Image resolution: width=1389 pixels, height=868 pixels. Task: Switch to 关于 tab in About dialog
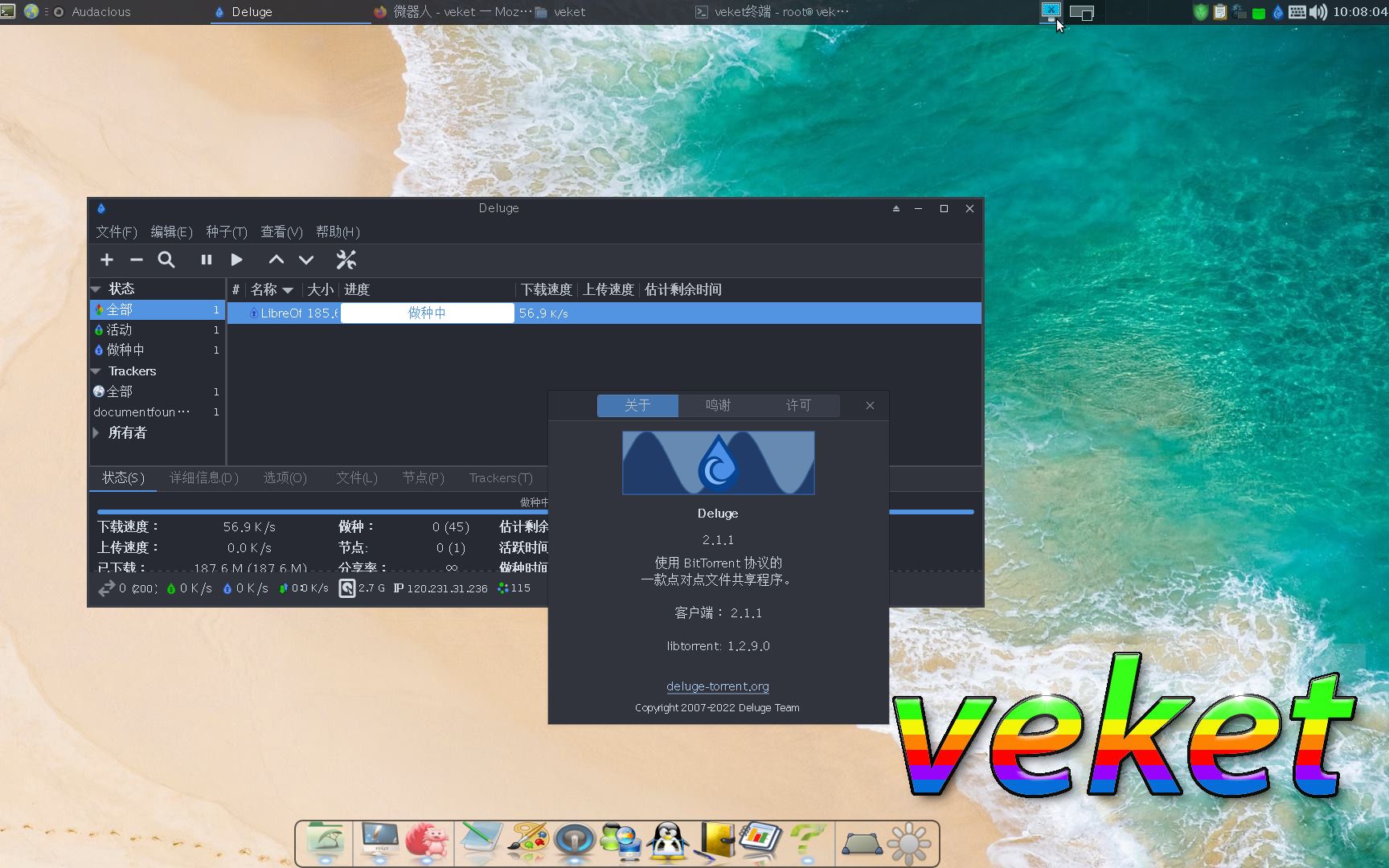click(637, 405)
